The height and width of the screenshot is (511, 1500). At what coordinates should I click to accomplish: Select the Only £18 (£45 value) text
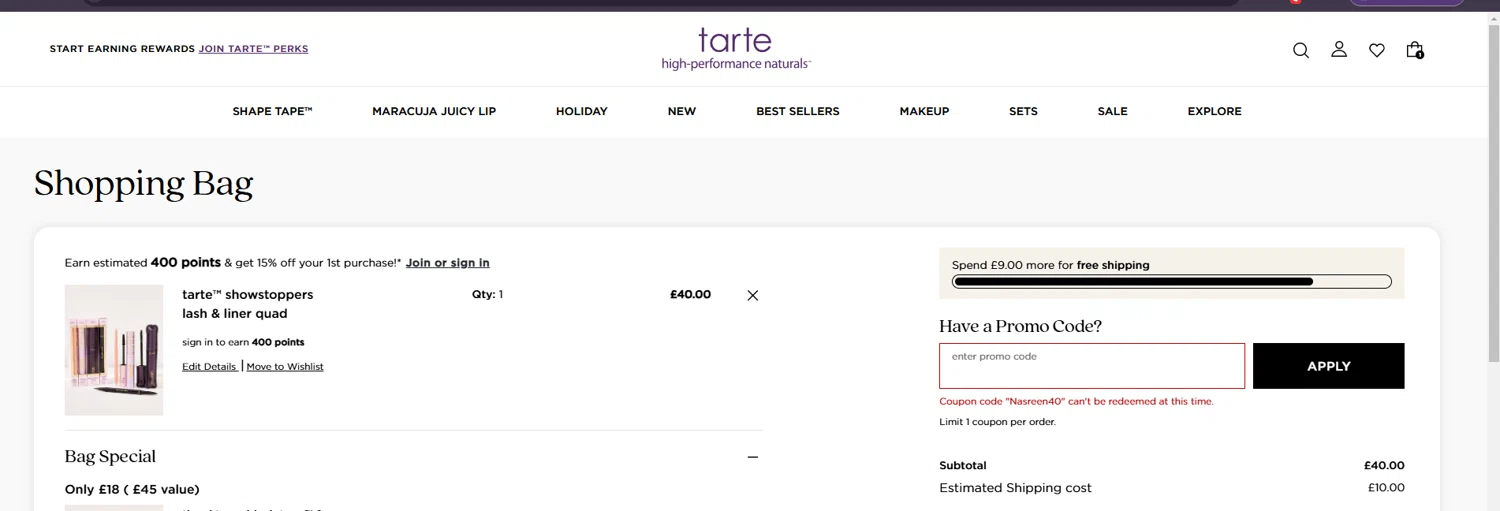coord(132,490)
